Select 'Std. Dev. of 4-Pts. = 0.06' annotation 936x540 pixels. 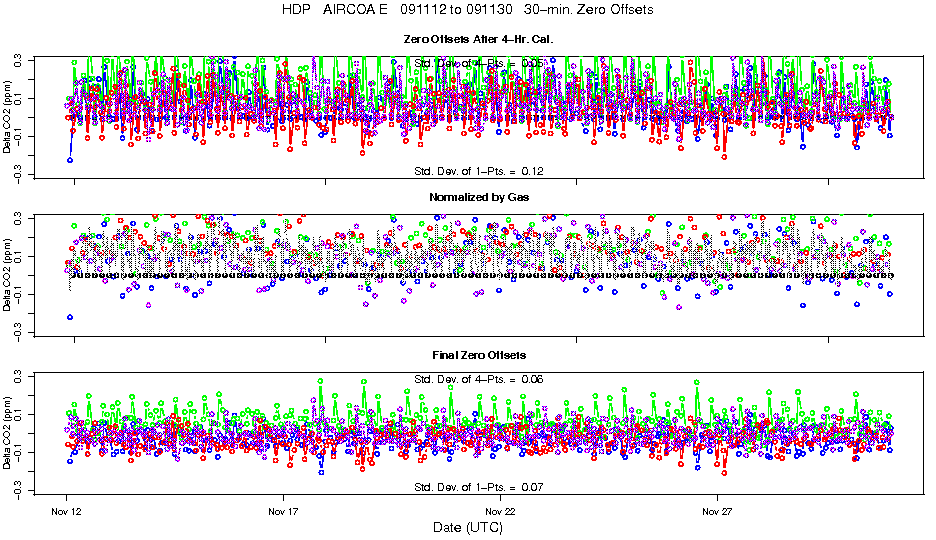(x=479, y=379)
